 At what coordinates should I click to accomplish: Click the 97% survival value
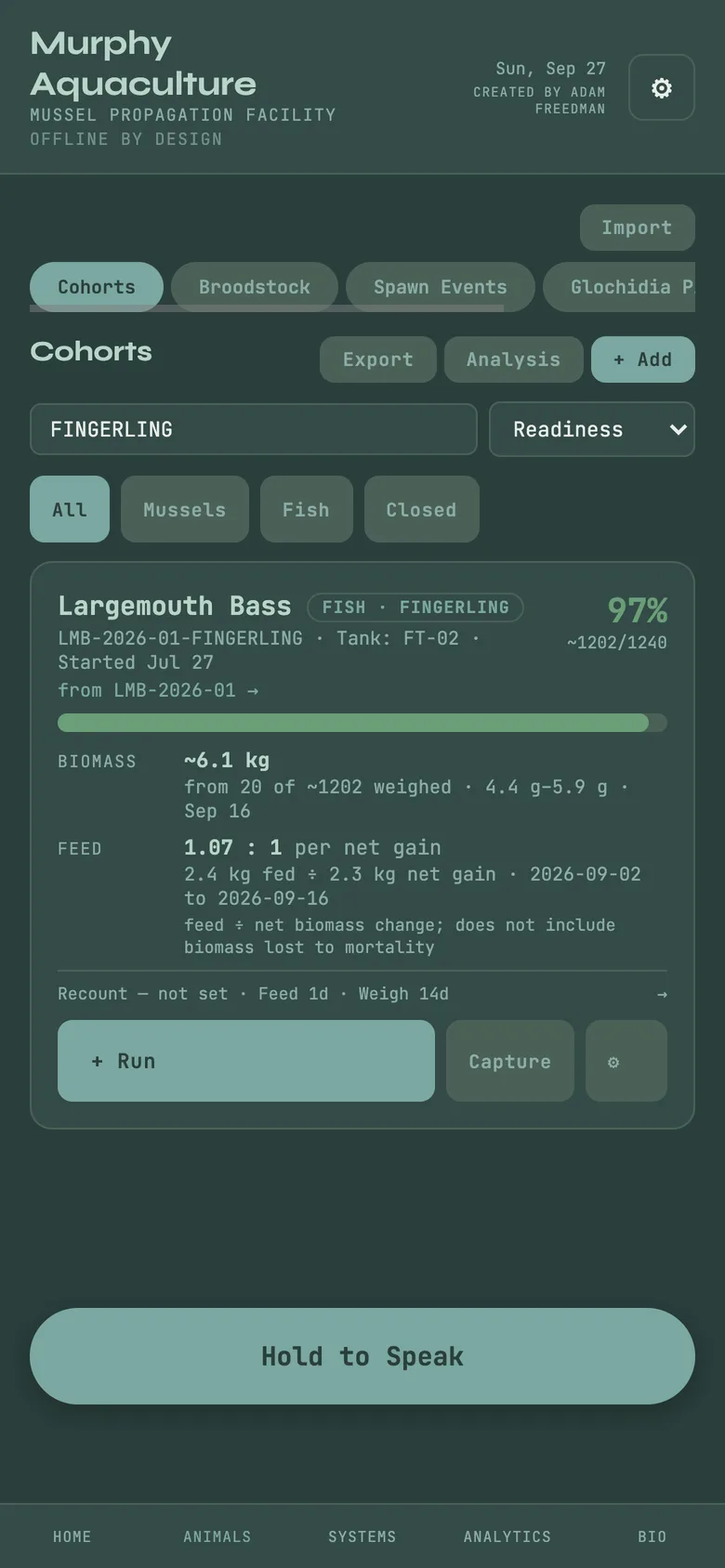click(638, 610)
